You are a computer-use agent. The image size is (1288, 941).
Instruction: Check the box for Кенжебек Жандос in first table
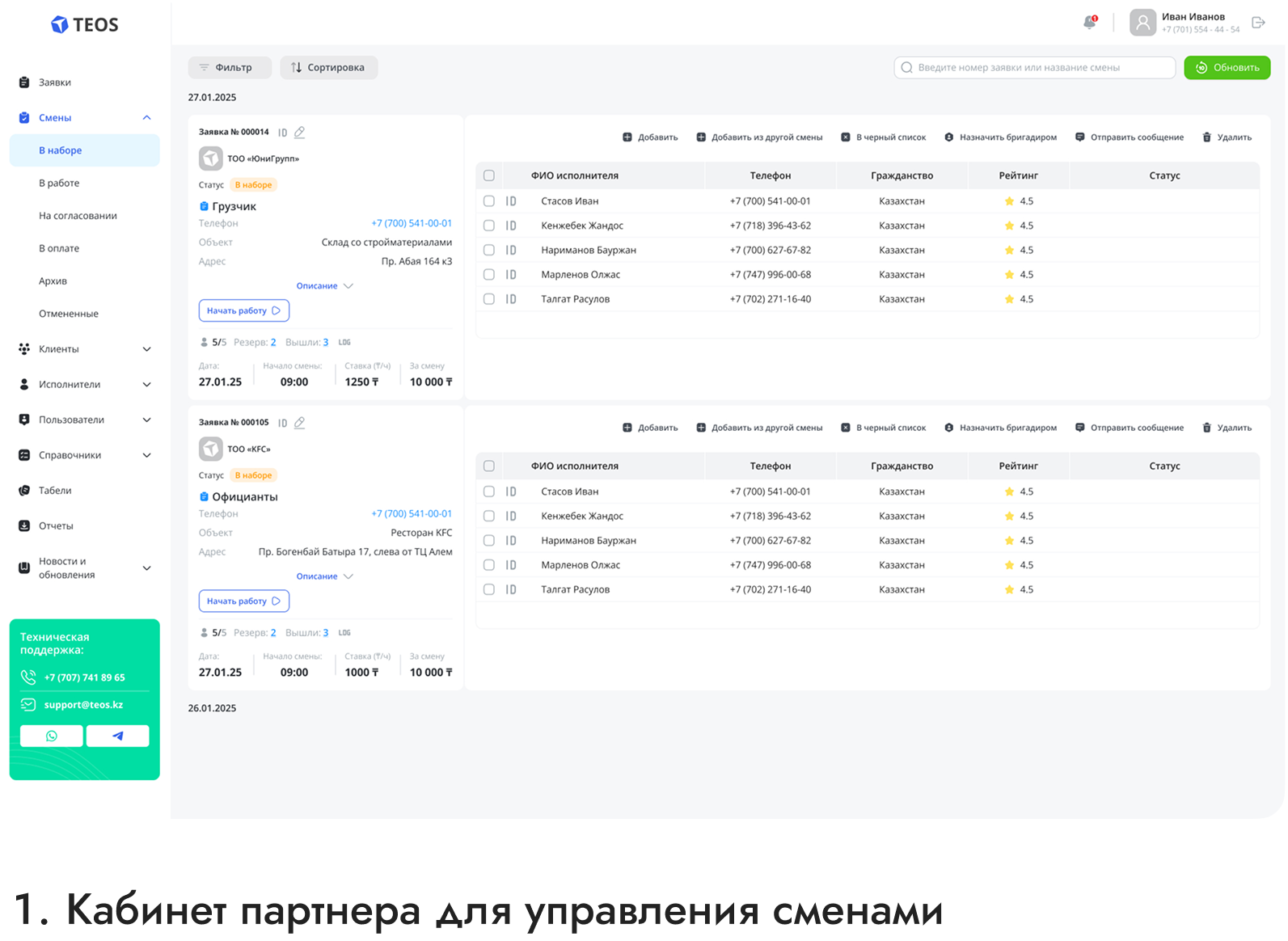[x=489, y=226]
